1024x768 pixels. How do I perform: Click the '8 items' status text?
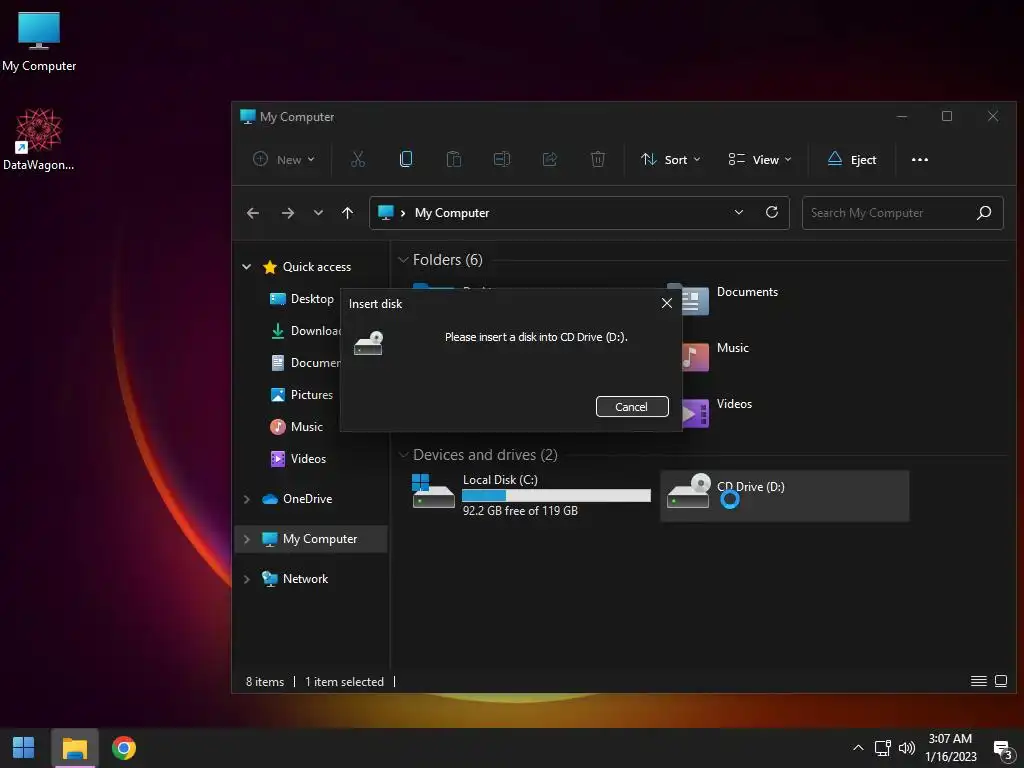pyautogui.click(x=264, y=681)
